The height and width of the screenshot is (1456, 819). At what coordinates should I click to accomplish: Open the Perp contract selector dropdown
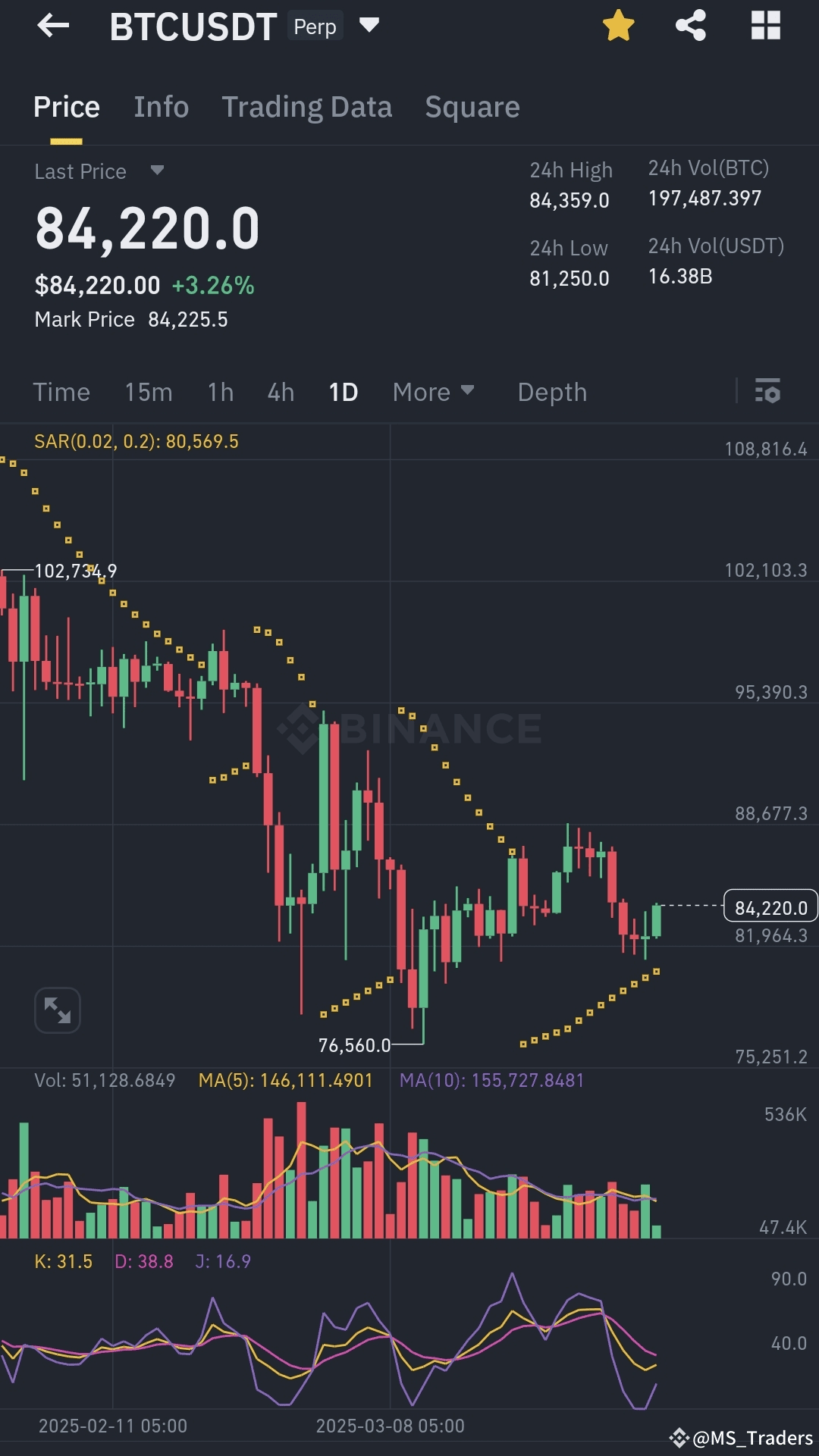click(369, 25)
